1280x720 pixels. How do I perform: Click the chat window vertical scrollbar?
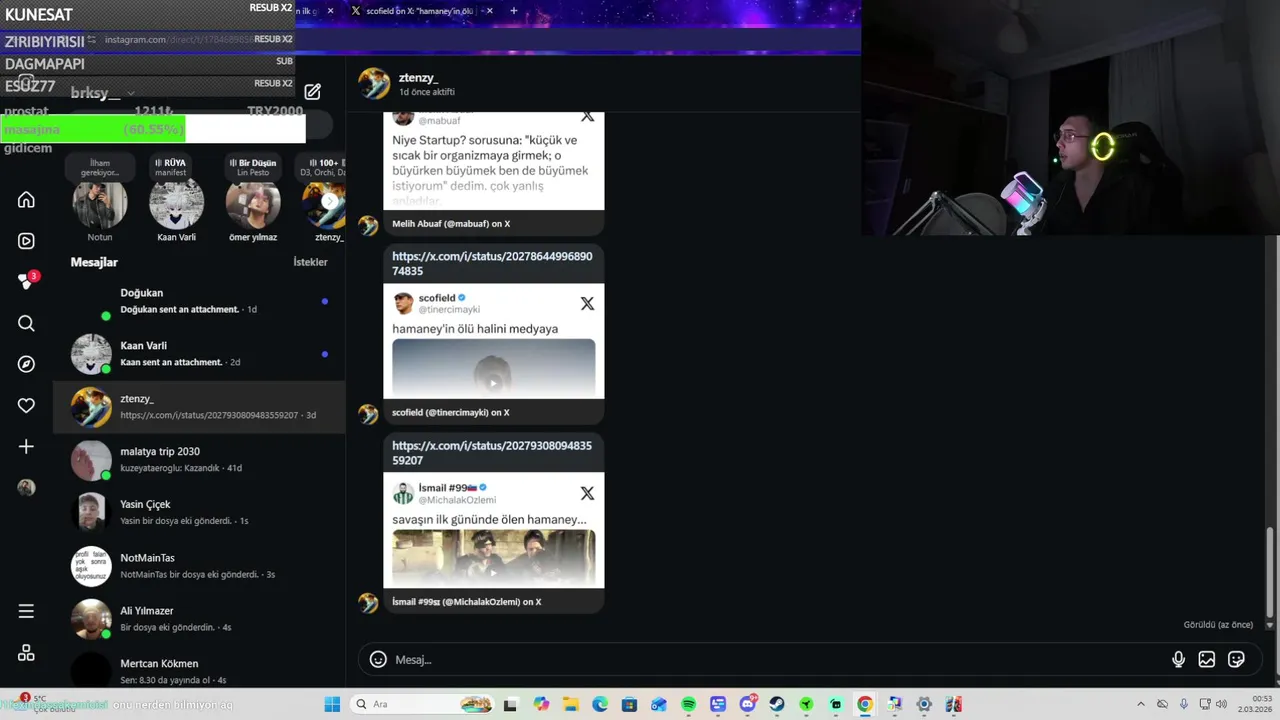click(1271, 573)
